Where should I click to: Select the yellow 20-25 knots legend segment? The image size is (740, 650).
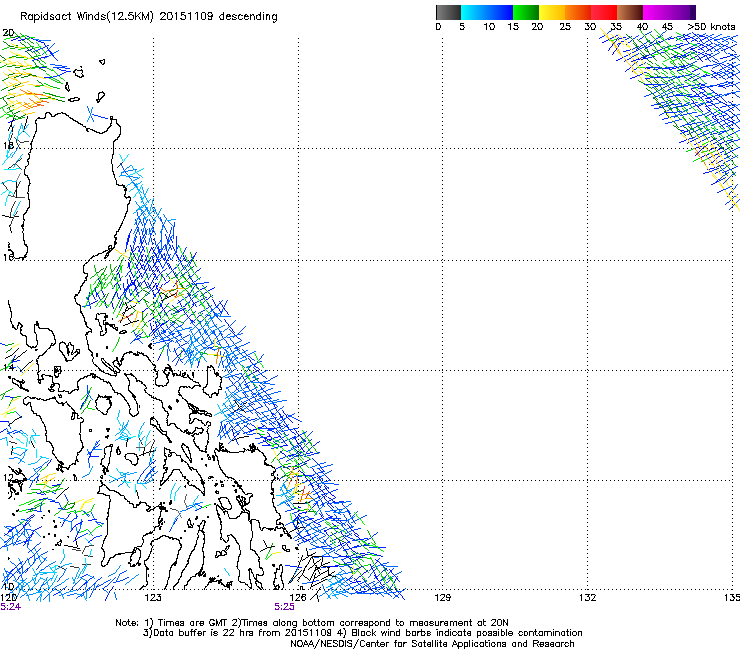552,12
